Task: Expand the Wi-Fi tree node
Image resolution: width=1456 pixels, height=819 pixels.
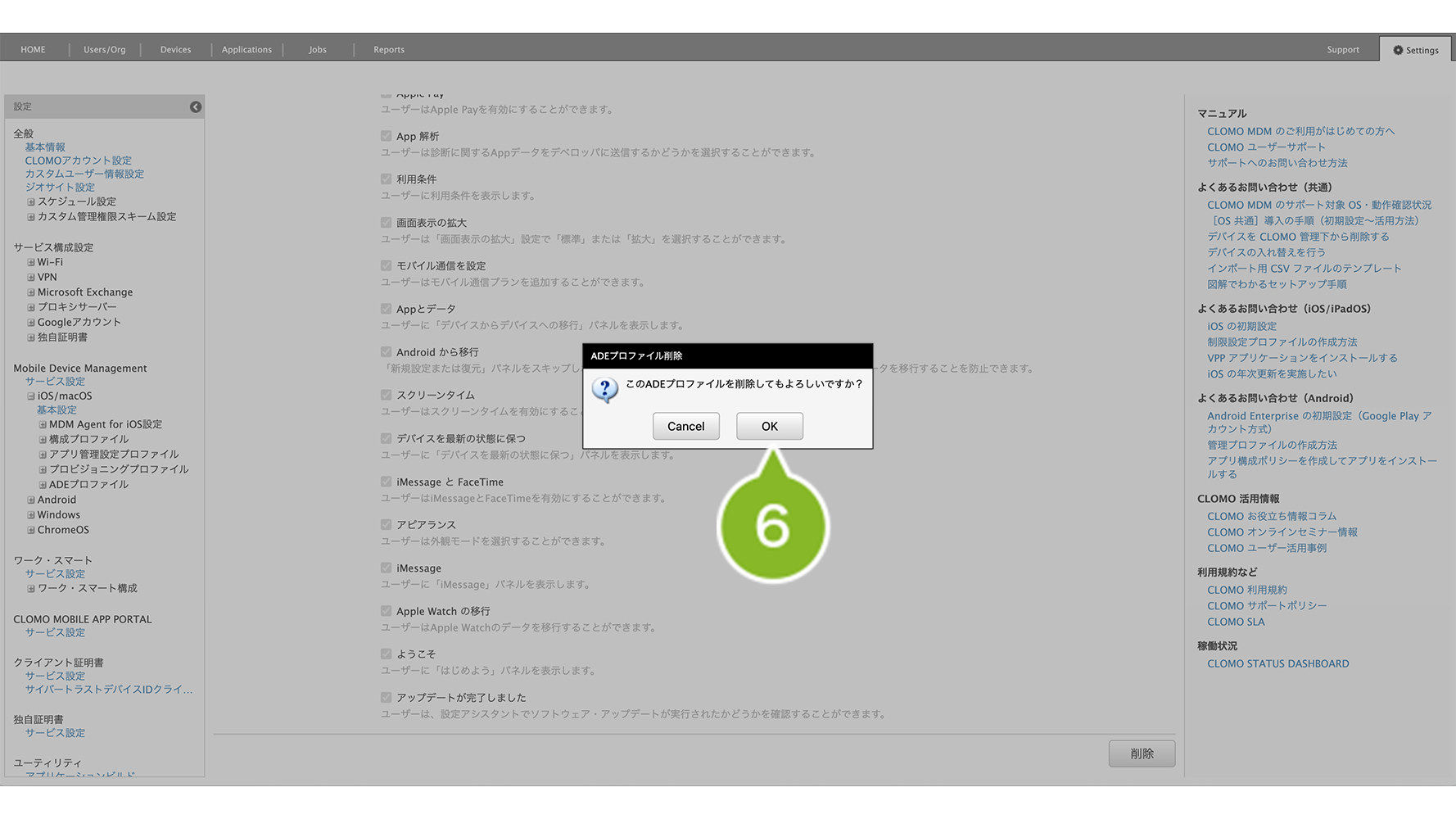Action: pyautogui.click(x=31, y=263)
